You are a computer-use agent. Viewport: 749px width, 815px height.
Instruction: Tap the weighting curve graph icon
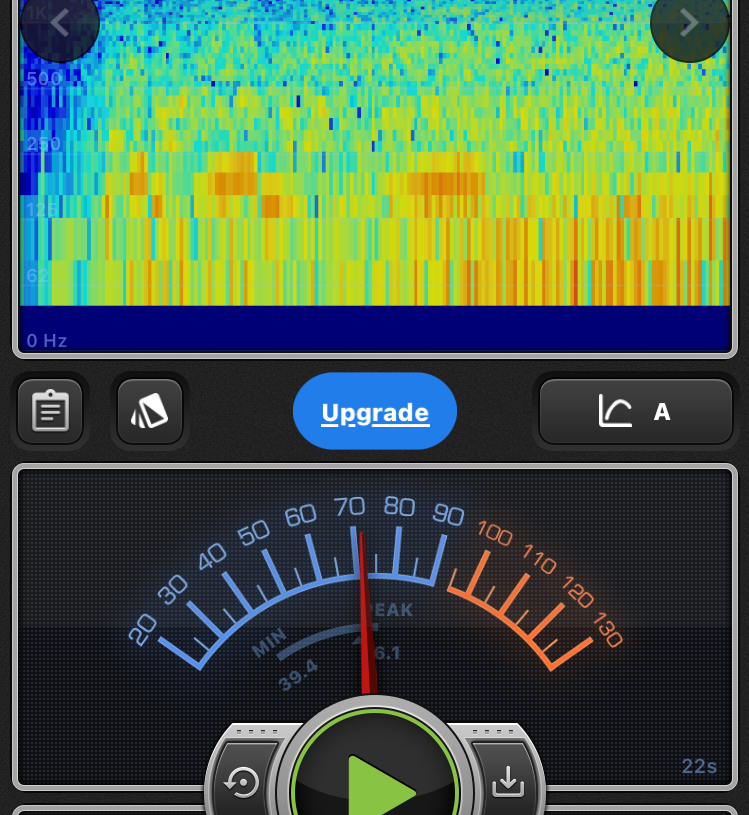coord(615,411)
